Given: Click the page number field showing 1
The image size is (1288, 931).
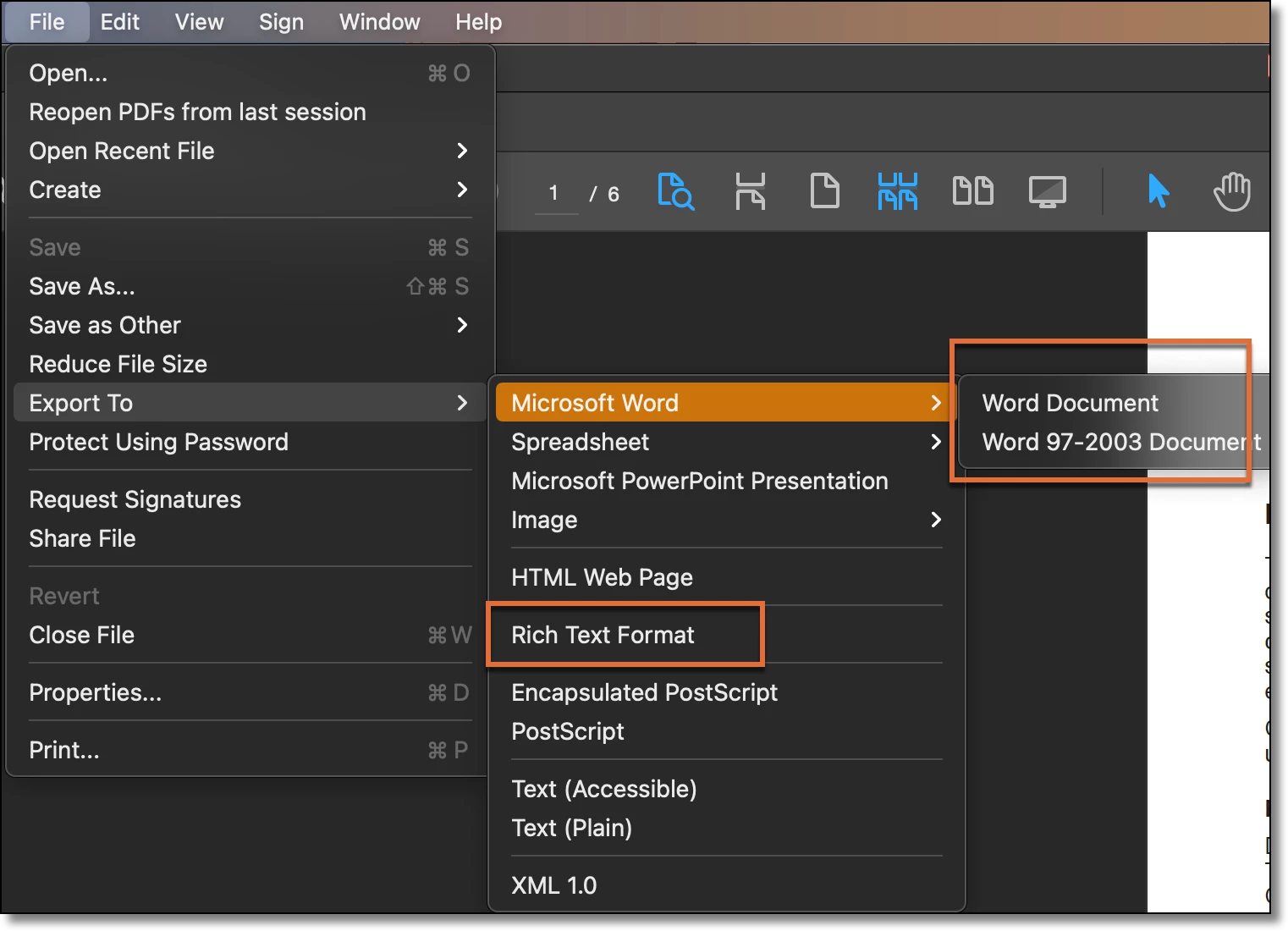Looking at the screenshot, I should click(556, 194).
